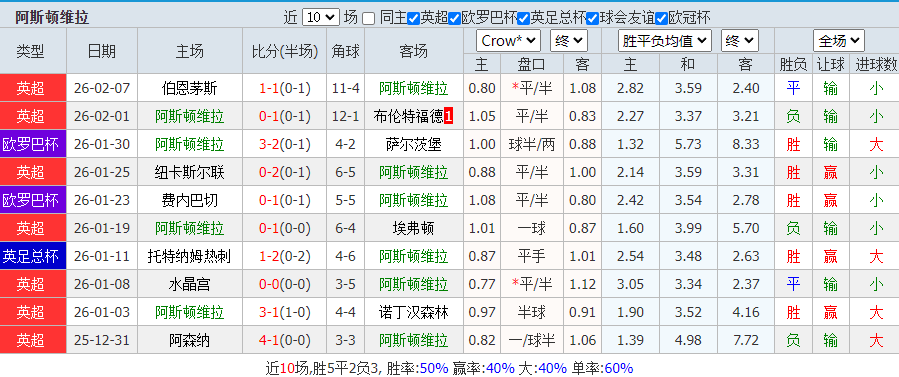Open the 终 dropdown next to Crow*

point(569,41)
